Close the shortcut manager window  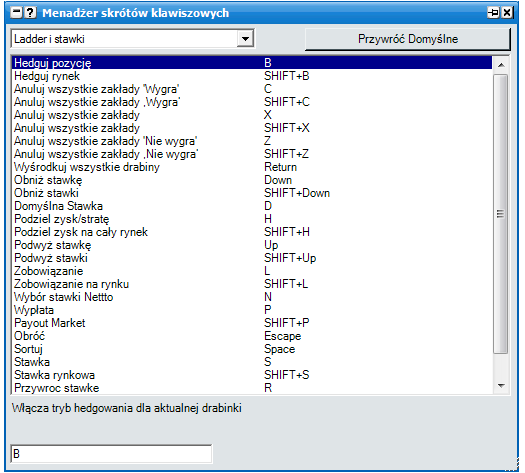click(507, 13)
